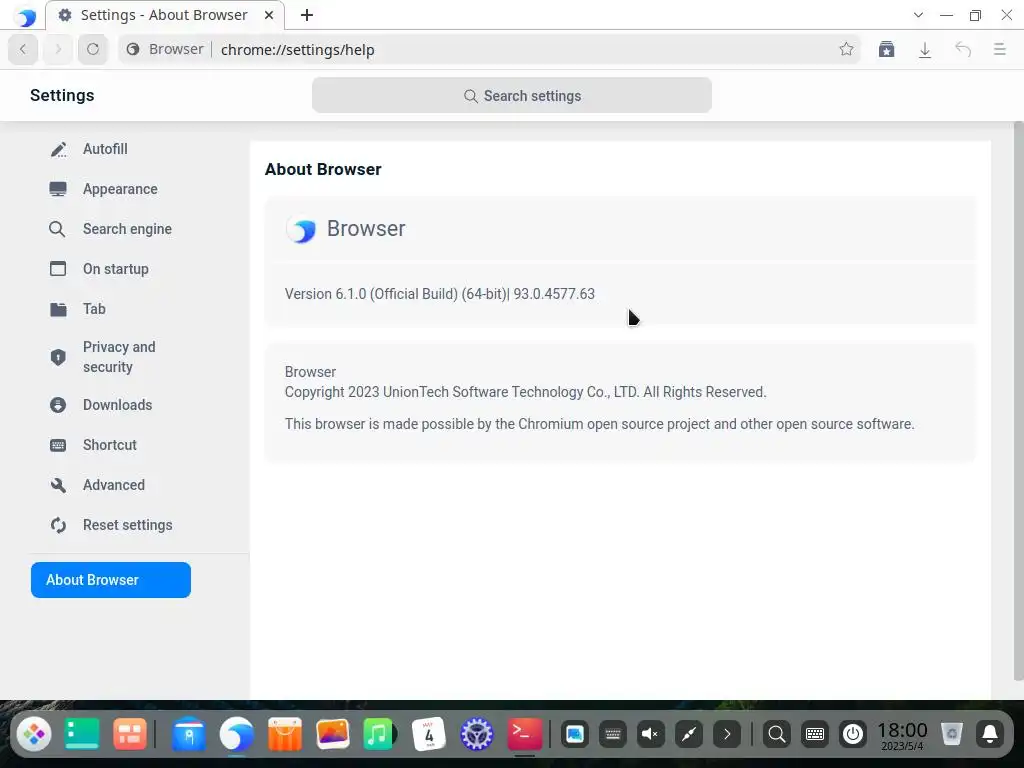1024x768 pixels.
Task: Click the Appearance monitor icon
Action: point(58,189)
